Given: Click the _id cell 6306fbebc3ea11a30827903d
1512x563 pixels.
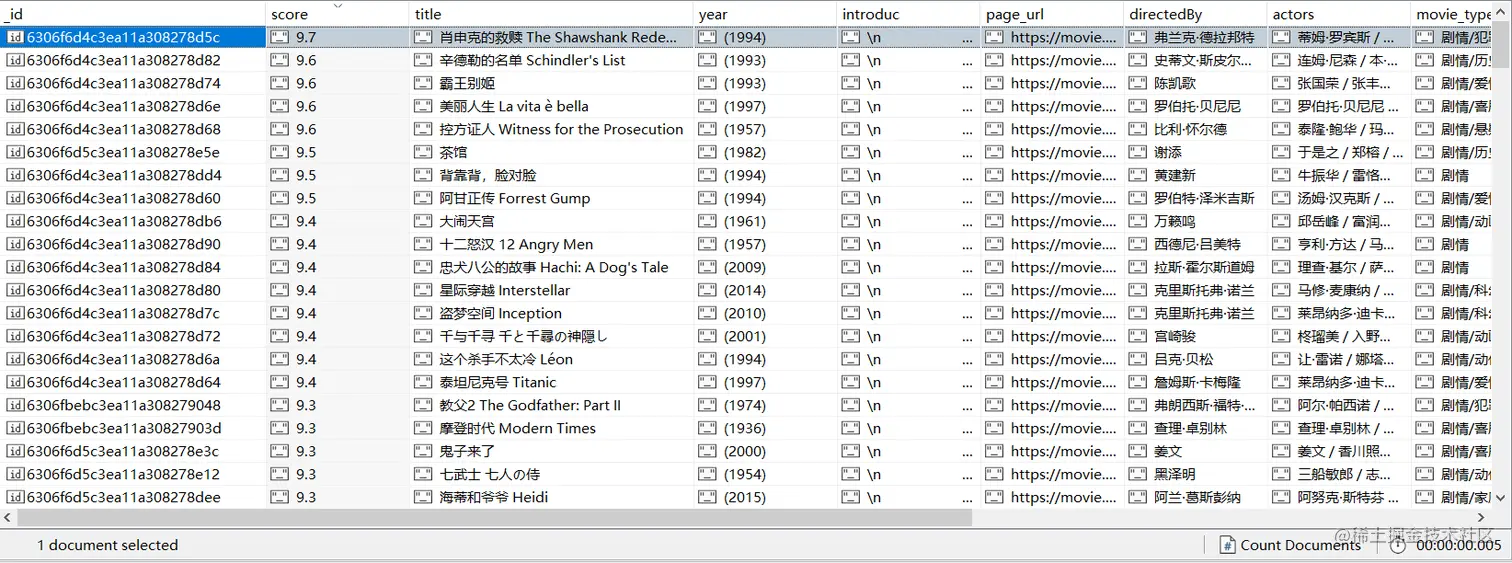Looking at the screenshot, I should point(132,428).
